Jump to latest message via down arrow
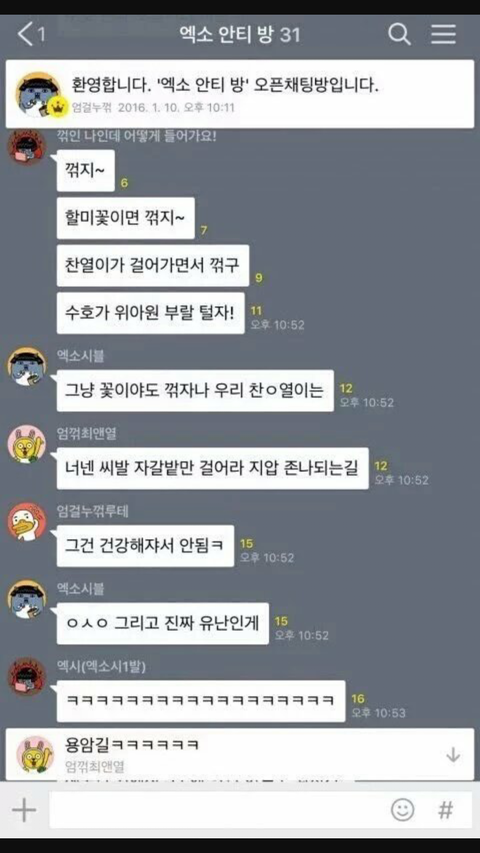Image resolution: width=480 pixels, height=853 pixels. (x=453, y=755)
